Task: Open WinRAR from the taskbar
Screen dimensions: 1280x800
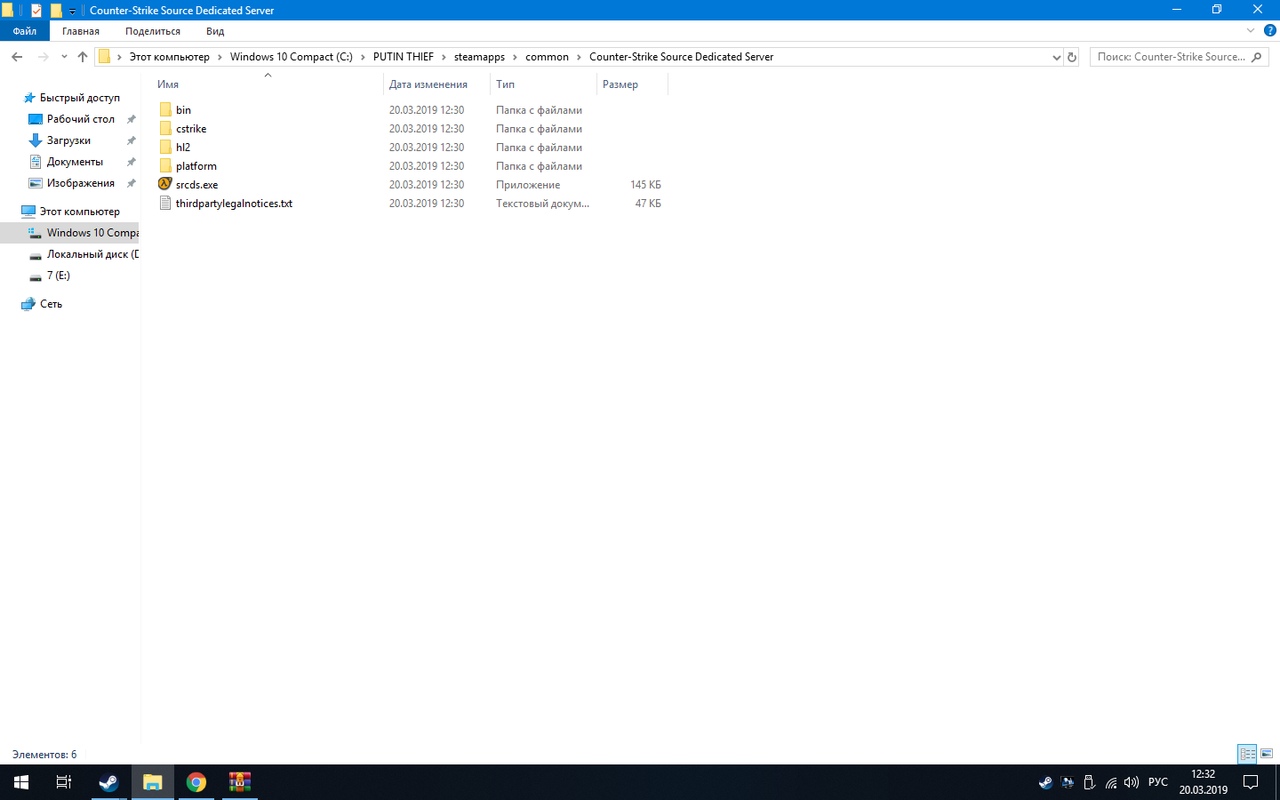Action: point(240,782)
